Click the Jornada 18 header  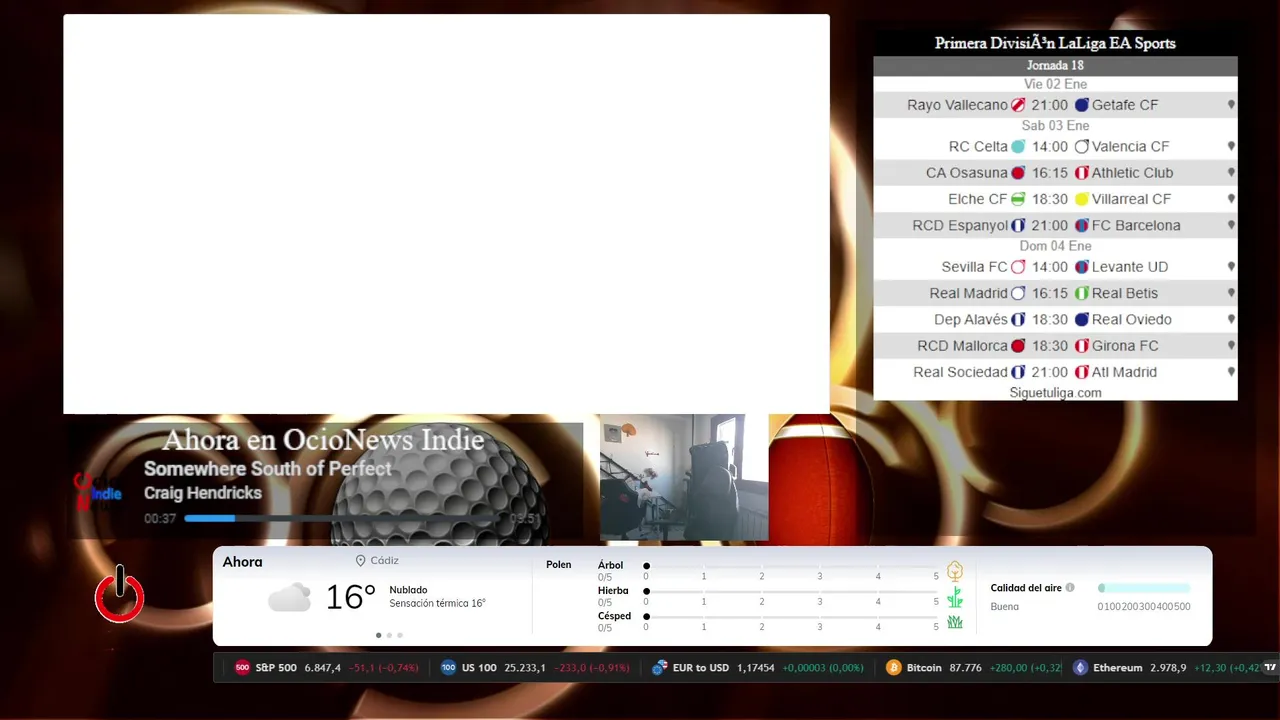pos(1055,65)
